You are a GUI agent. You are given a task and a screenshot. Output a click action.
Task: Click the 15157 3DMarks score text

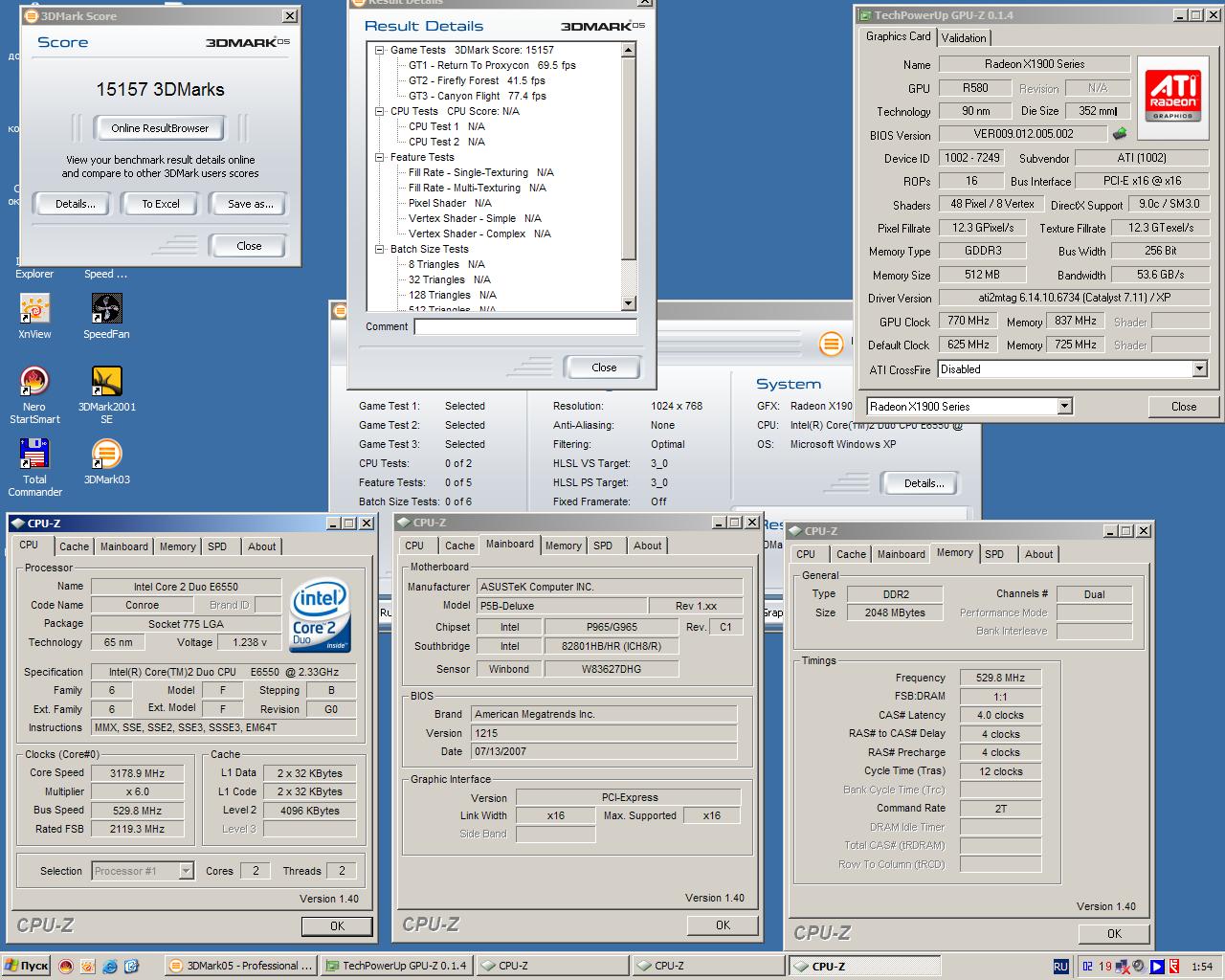[160, 89]
